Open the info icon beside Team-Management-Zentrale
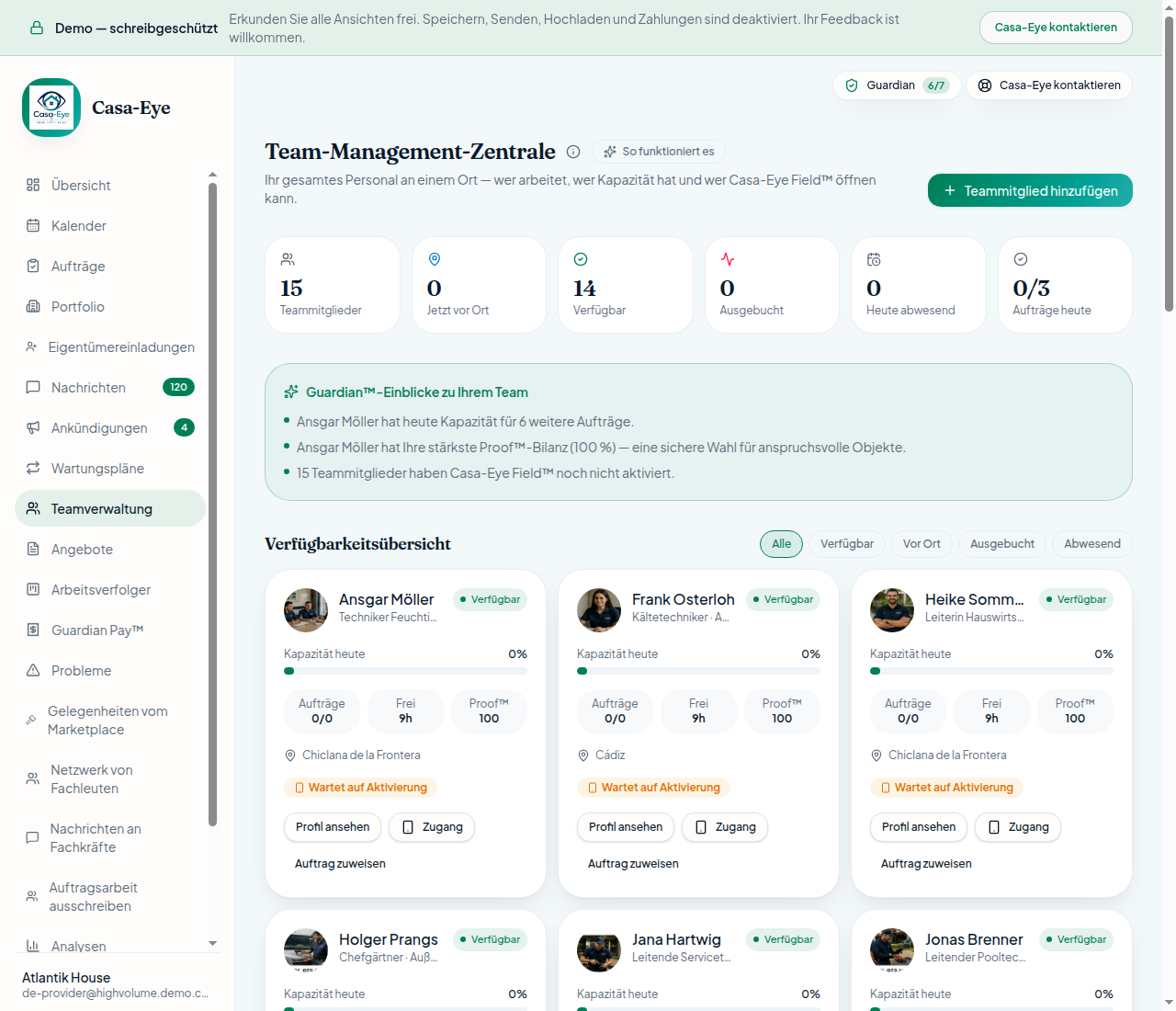 [x=573, y=152]
